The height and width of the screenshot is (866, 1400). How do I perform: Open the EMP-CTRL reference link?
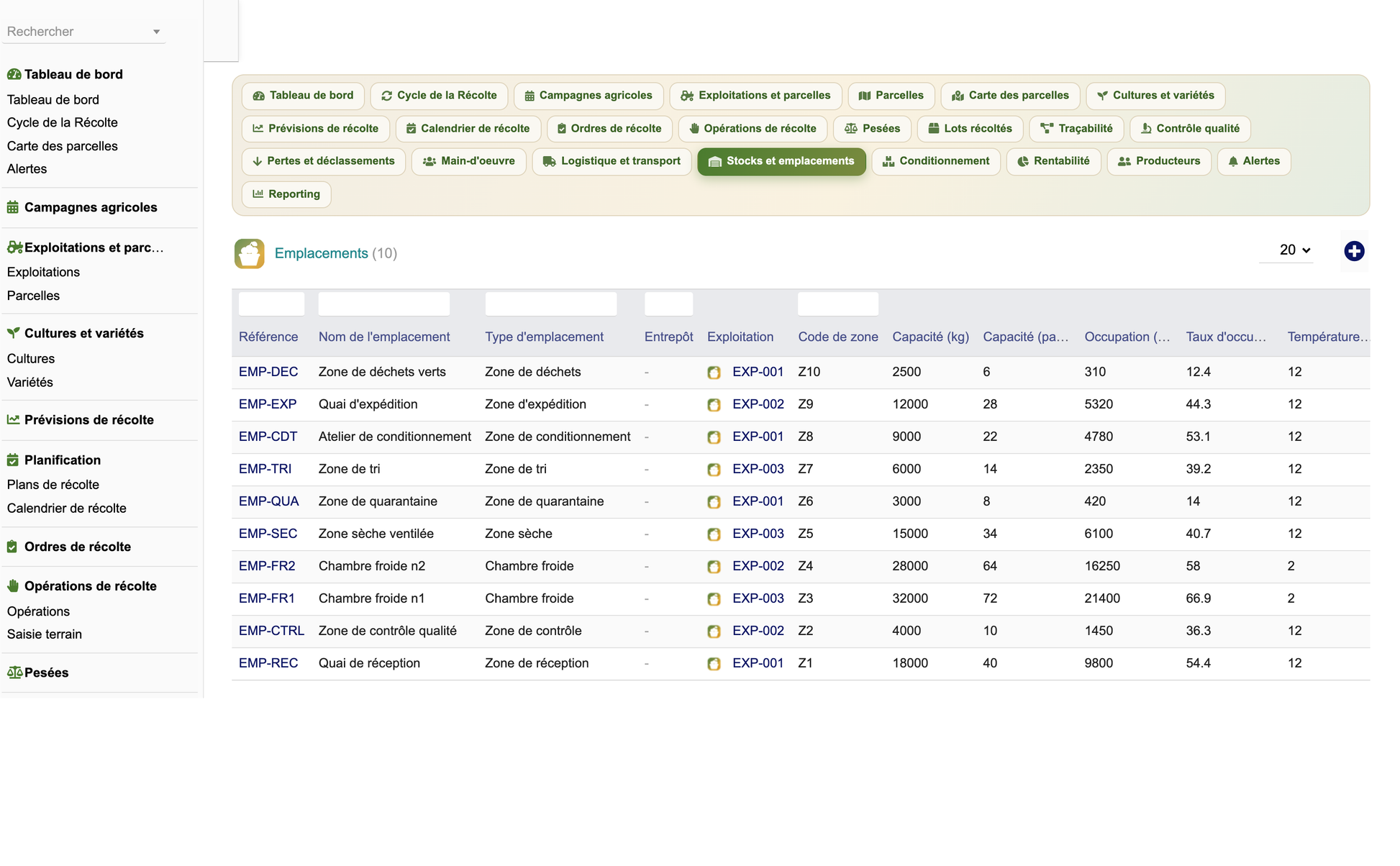click(x=271, y=631)
